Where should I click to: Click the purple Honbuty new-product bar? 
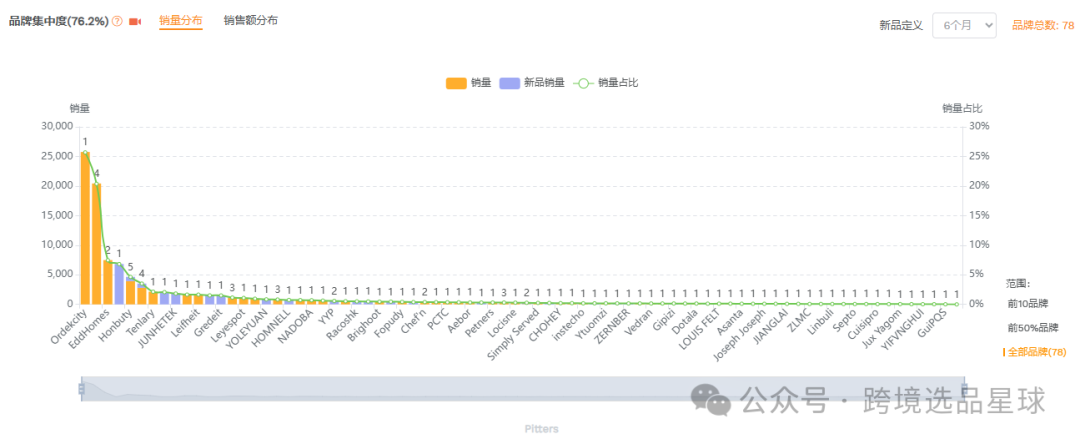tap(119, 283)
